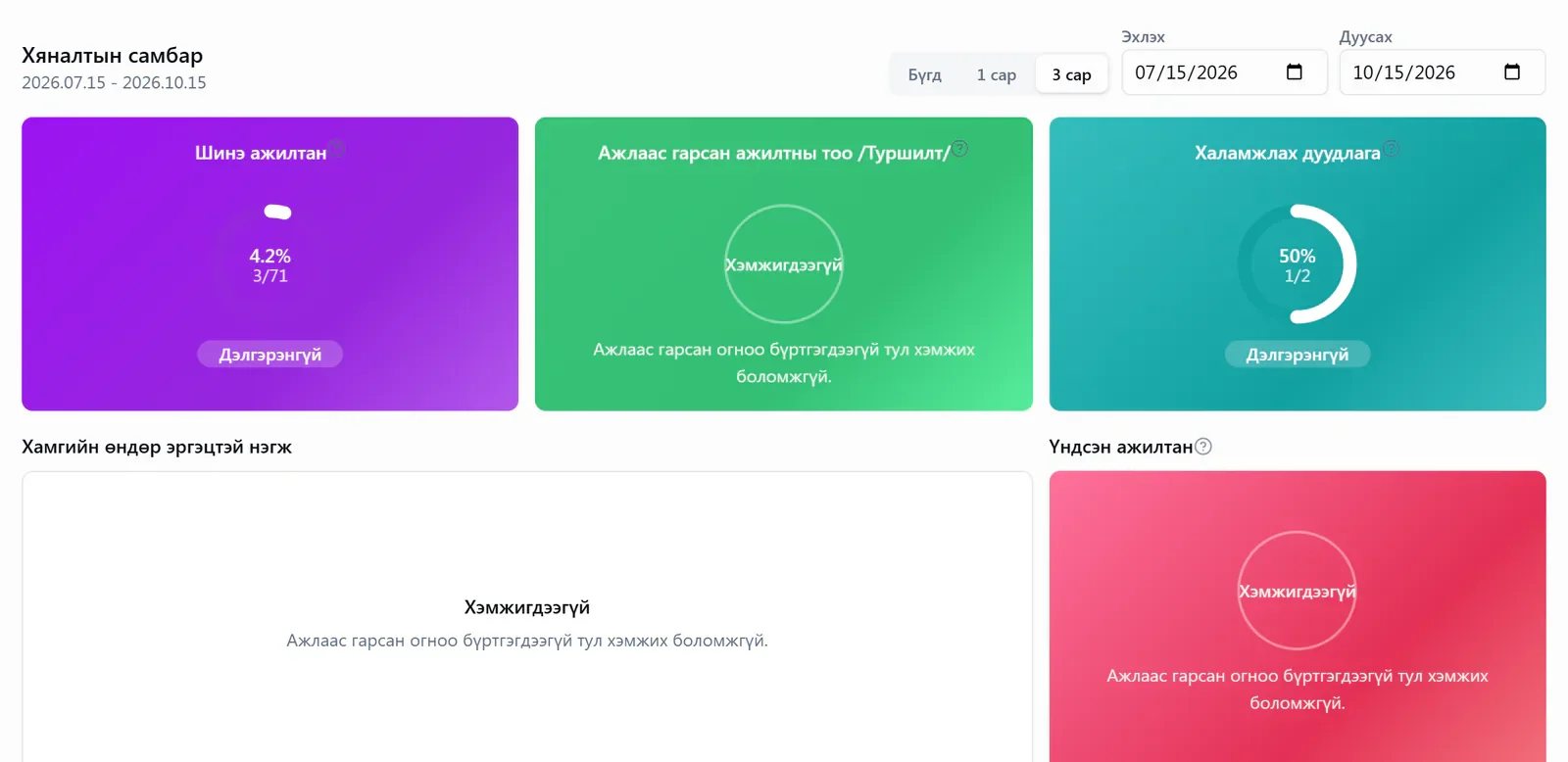Click the 1/2 count in Халамжлах дуудлага card
The width and height of the screenshot is (1568, 762).
[x=1297, y=276]
